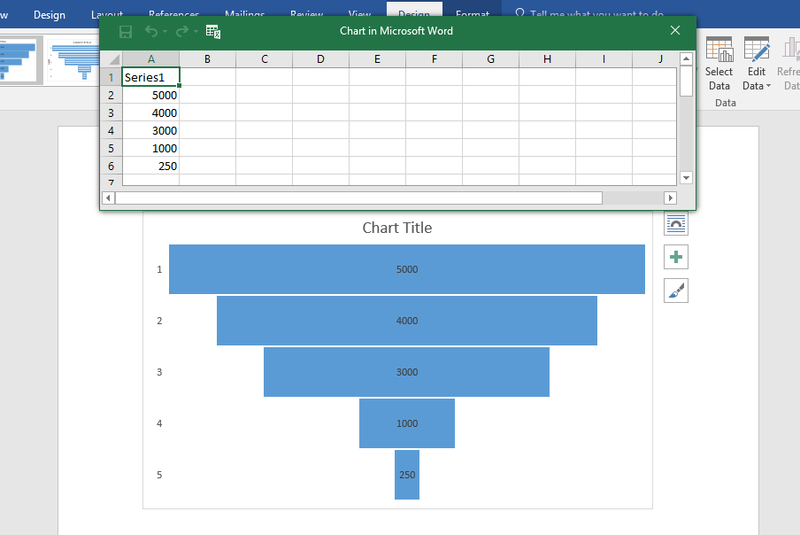
Task: Select row 1 header in spreadsheet
Action: pyautogui.click(x=111, y=78)
